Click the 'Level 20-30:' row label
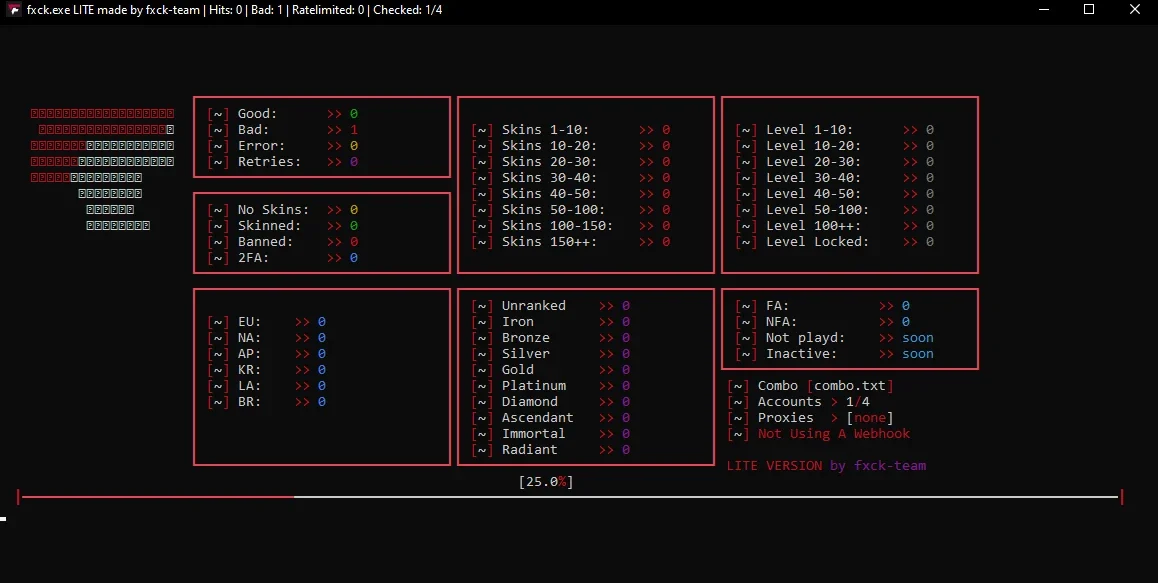The width and height of the screenshot is (1158, 583). 814,161
